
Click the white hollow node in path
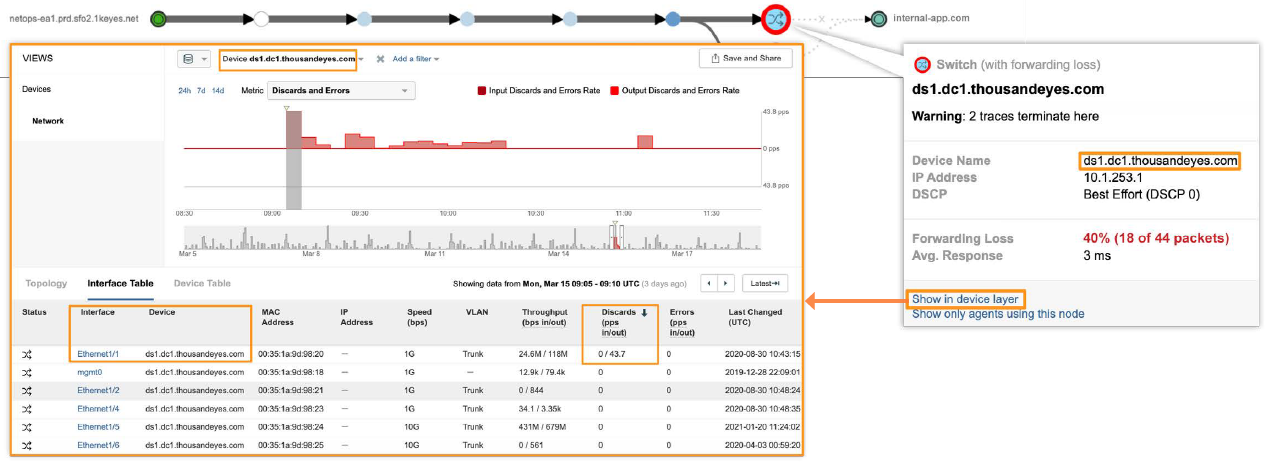point(262,18)
